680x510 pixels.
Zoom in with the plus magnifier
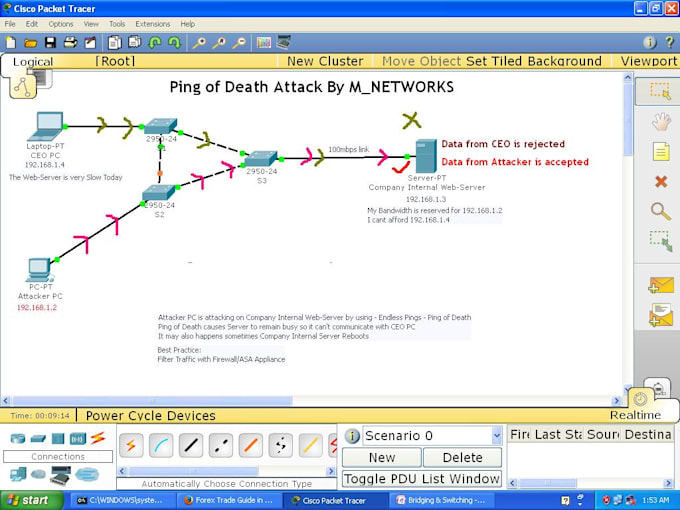pos(199,42)
